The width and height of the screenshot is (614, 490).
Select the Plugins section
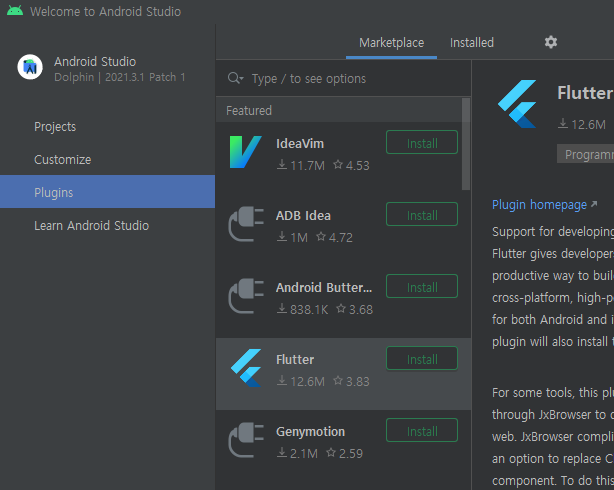pos(107,192)
